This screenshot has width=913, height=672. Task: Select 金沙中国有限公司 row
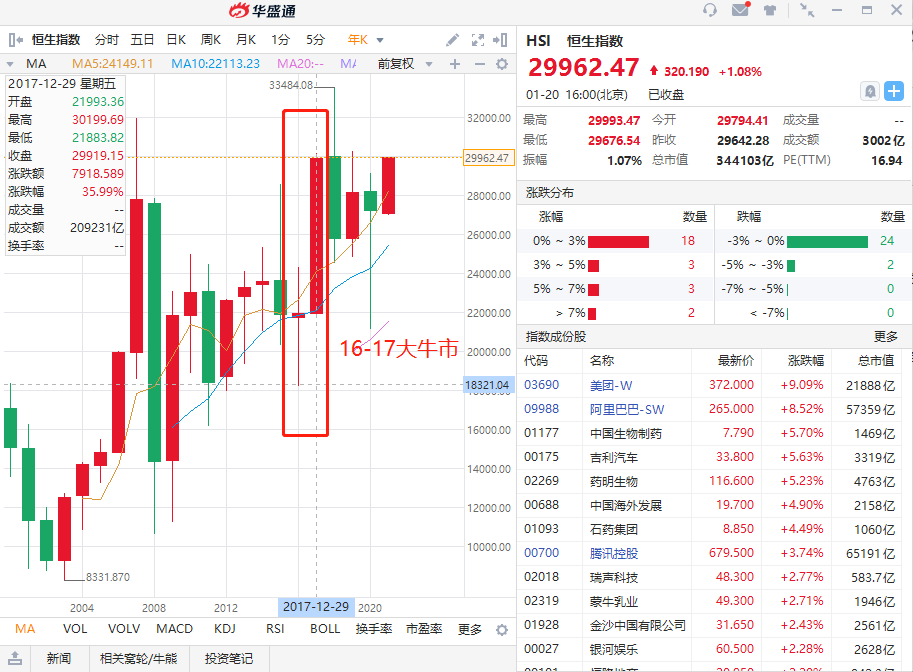tap(709, 625)
